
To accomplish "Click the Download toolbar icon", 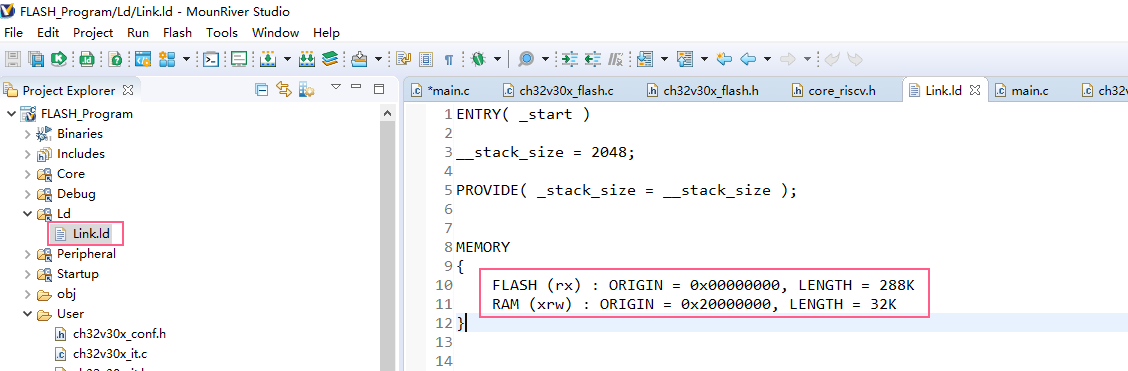I will 268,59.
